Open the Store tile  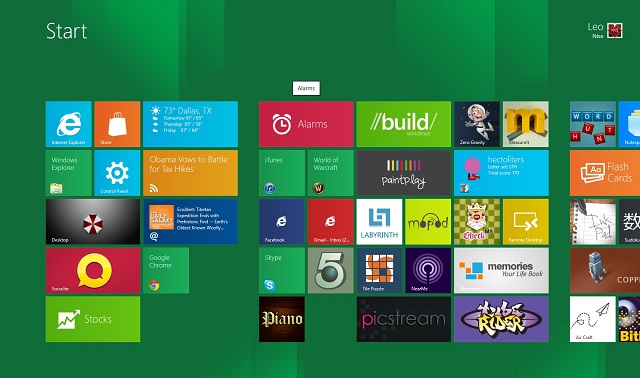[x=117, y=124]
